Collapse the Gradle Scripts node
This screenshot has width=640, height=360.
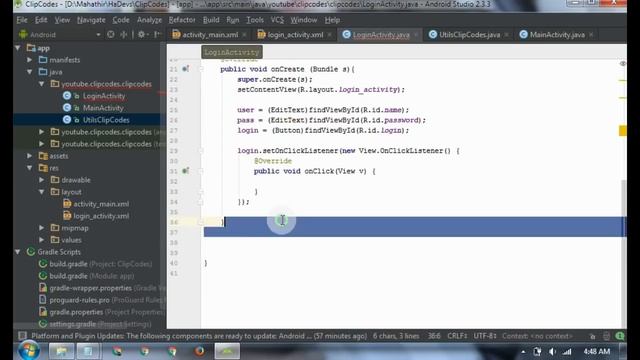(18, 252)
